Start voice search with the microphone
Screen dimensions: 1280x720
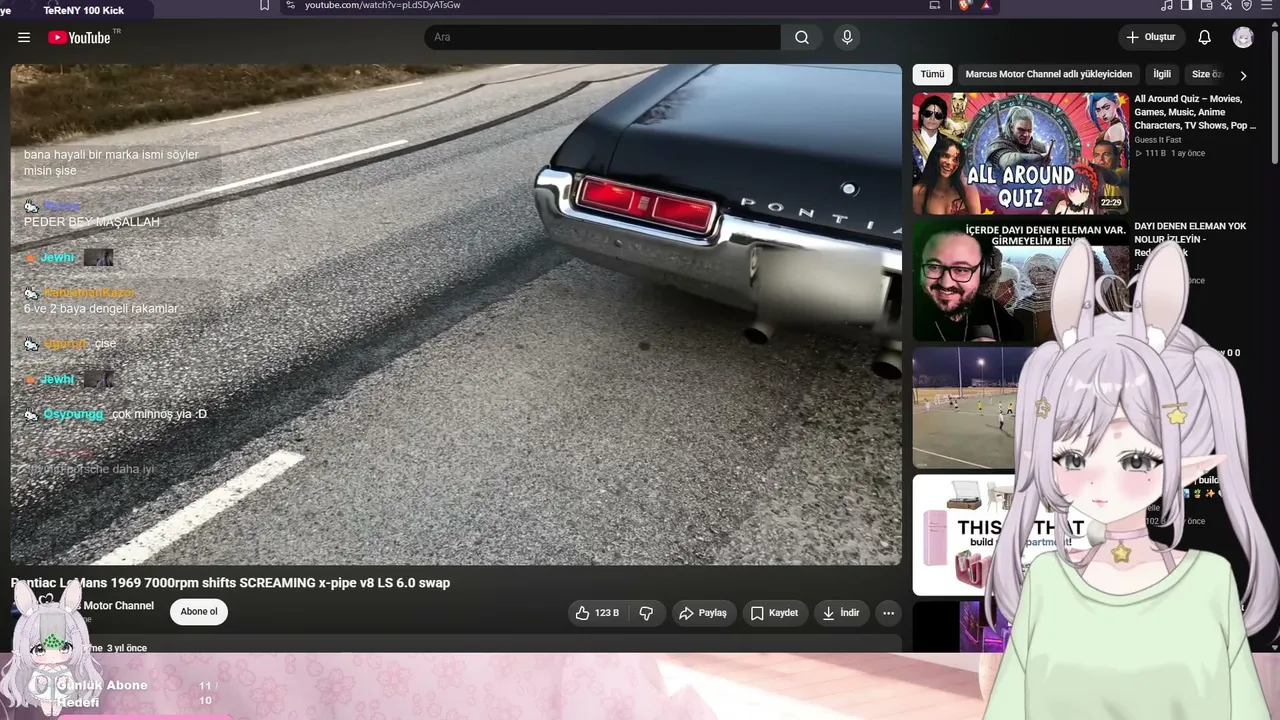click(x=847, y=37)
